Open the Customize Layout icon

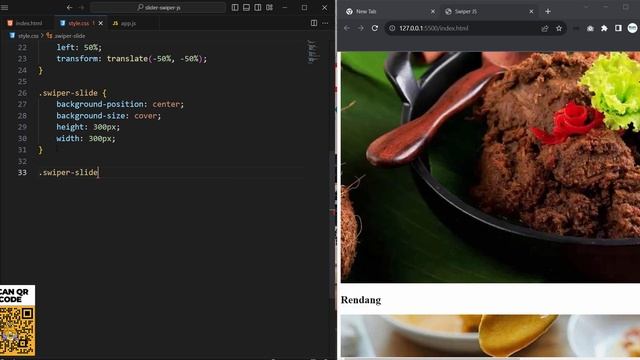pyautogui.click(x=269, y=7)
